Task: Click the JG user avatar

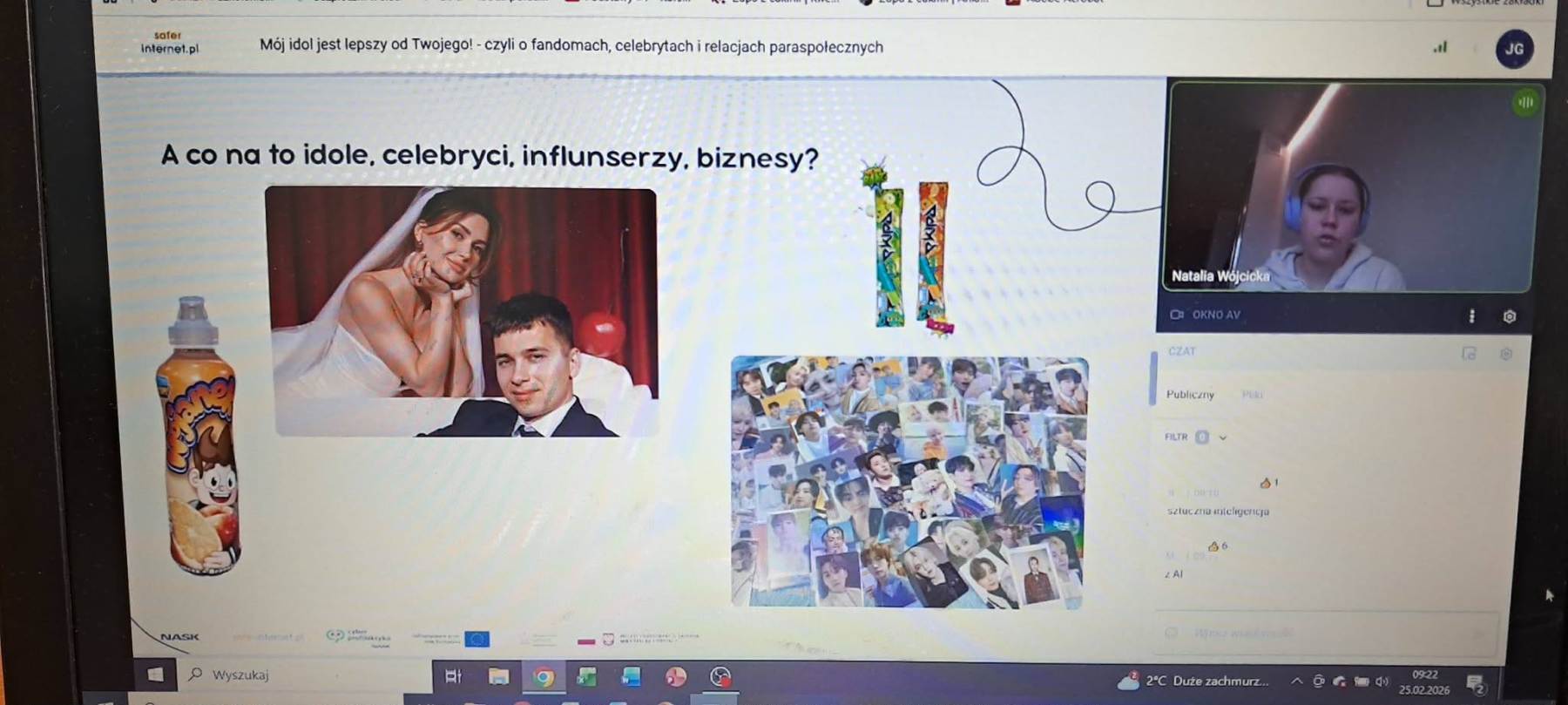Action: coord(1514,49)
